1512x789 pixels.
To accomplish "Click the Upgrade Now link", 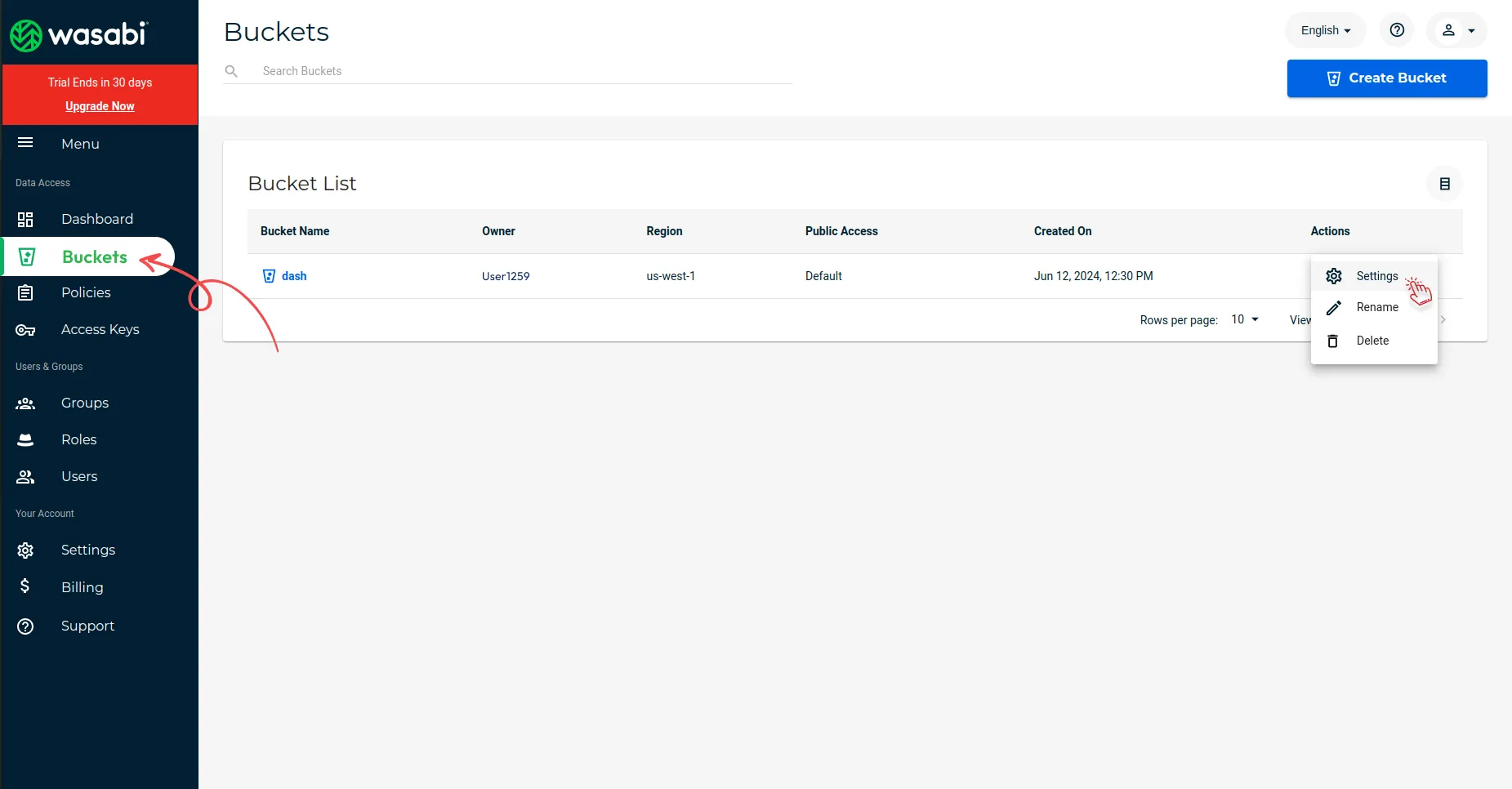I will (100, 106).
